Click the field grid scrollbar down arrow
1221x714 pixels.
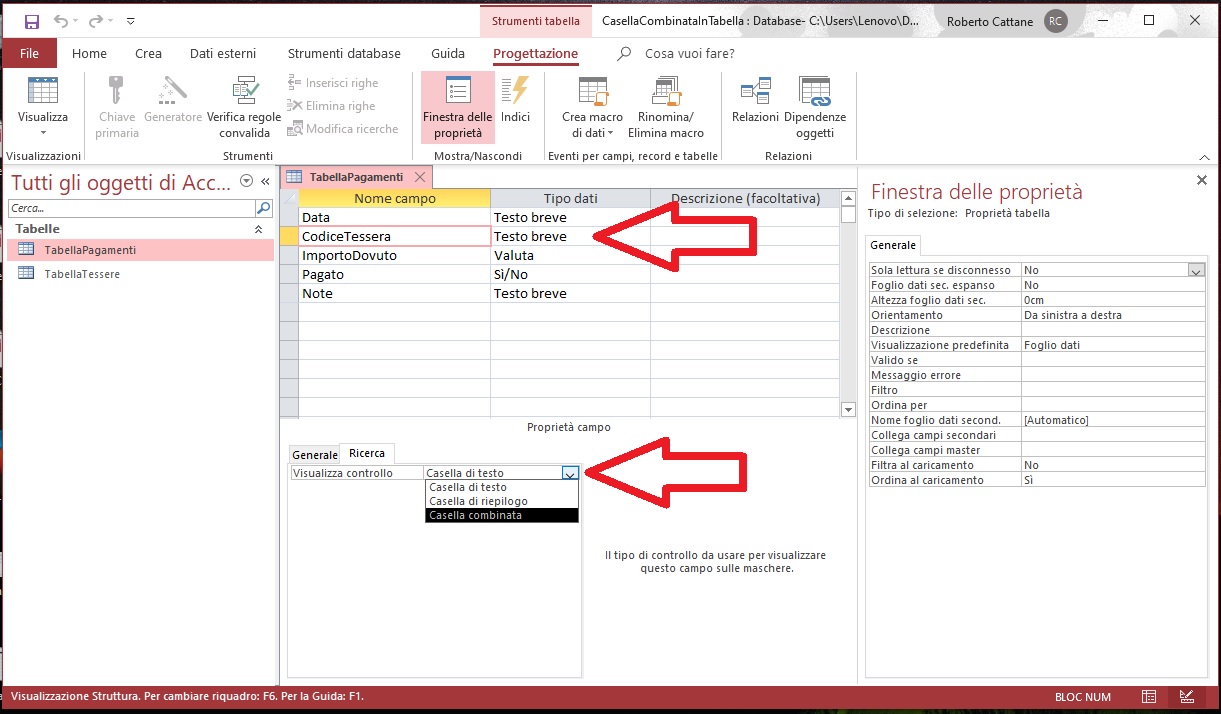coord(849,410)
